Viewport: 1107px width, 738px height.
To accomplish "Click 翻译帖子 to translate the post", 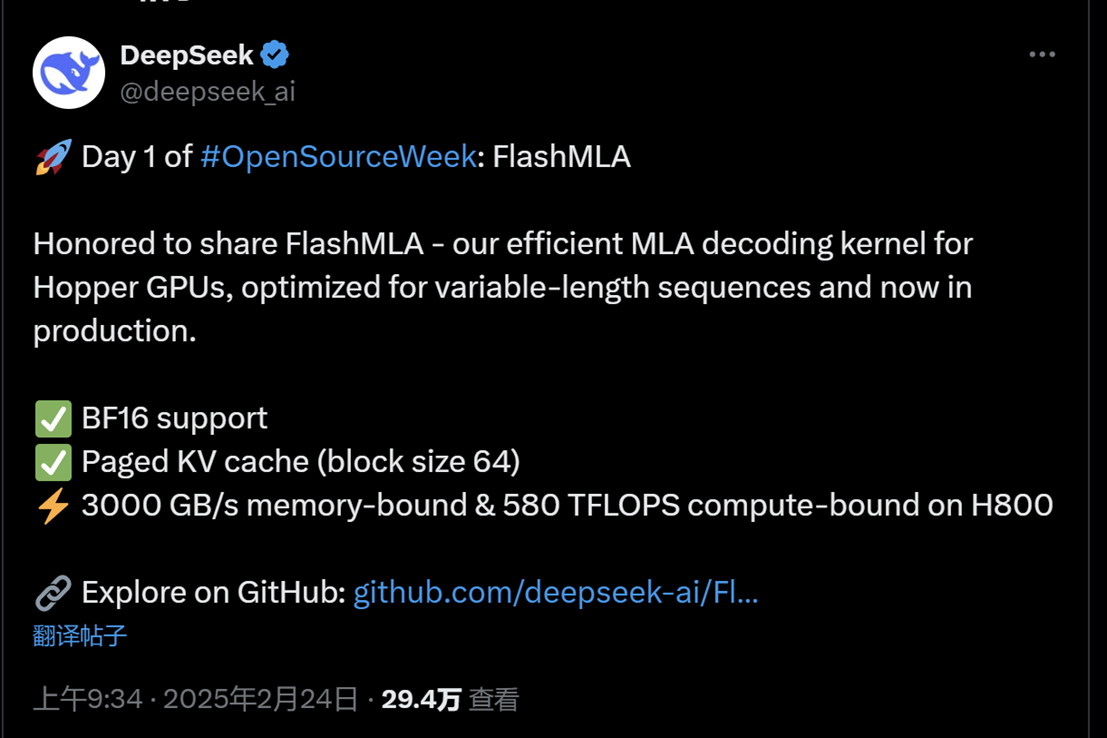I will [x=80, y=636].
